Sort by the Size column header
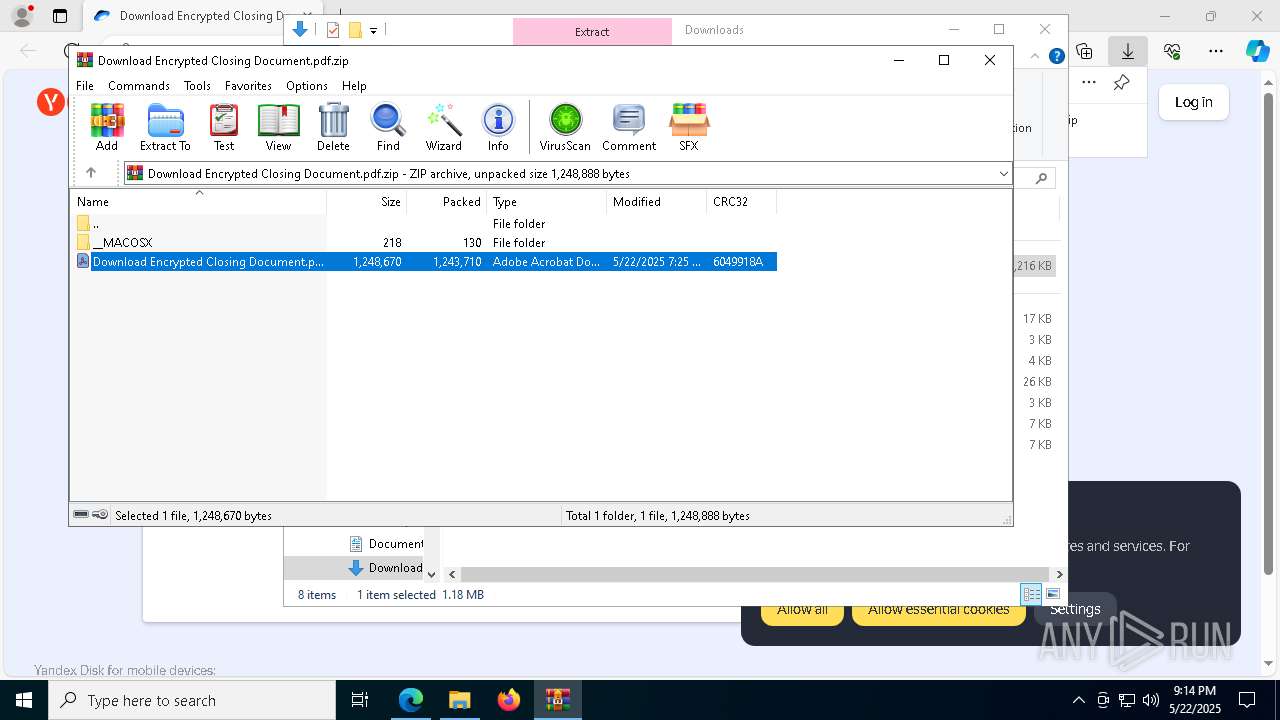The width and height of the screenshot is (1280, 720). click(367, 202)
